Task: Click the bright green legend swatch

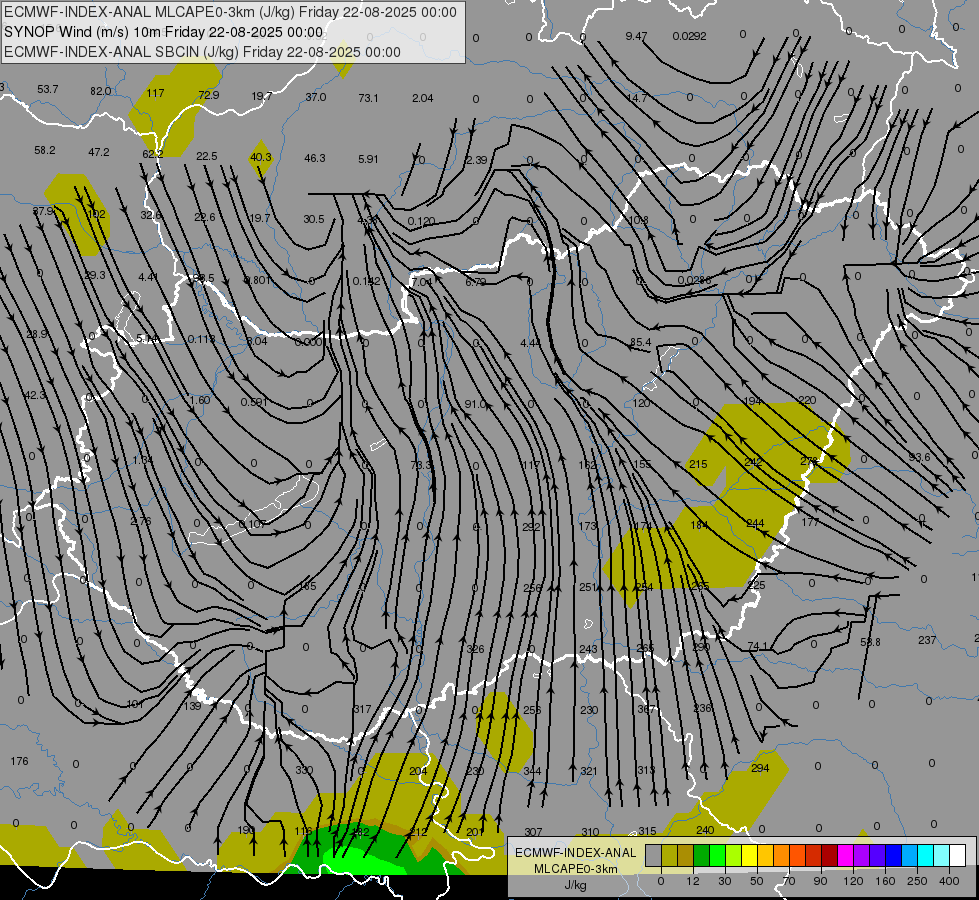Action: tap(717, 856)
